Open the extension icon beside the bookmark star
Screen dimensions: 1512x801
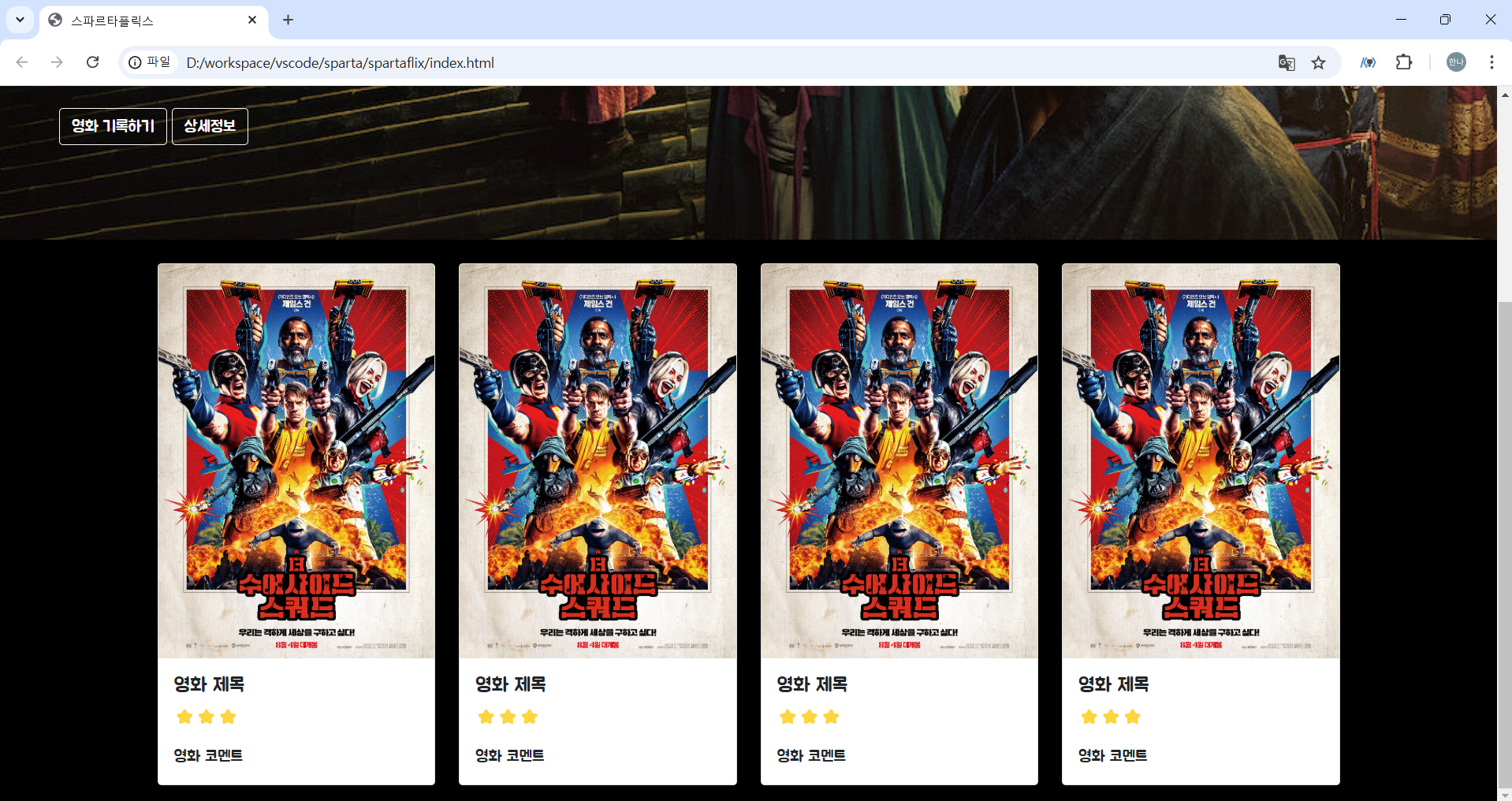pyautogui.click(x=1368, y=62)
